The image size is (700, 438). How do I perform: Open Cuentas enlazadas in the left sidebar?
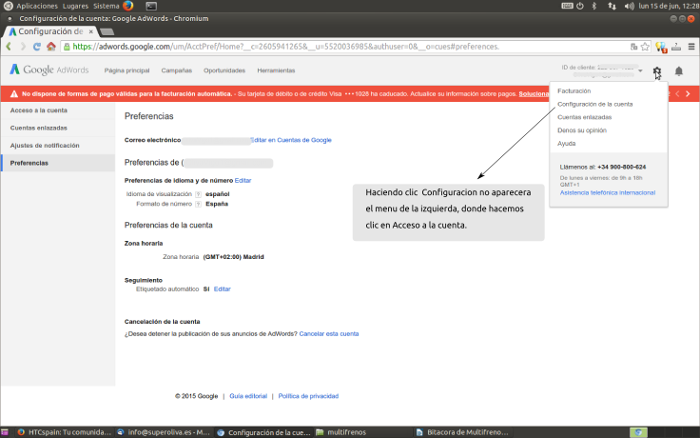[x=58, y=128]
